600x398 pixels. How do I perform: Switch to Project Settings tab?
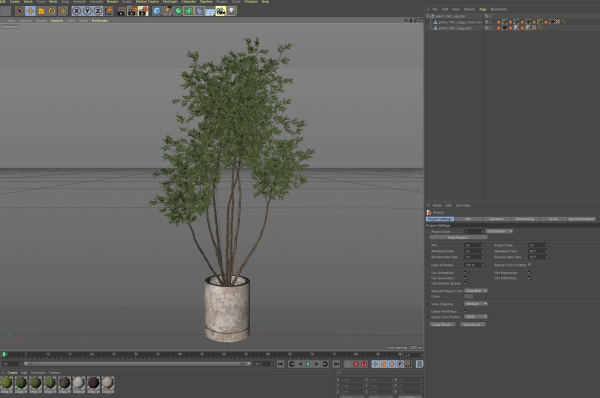point(440,219)
